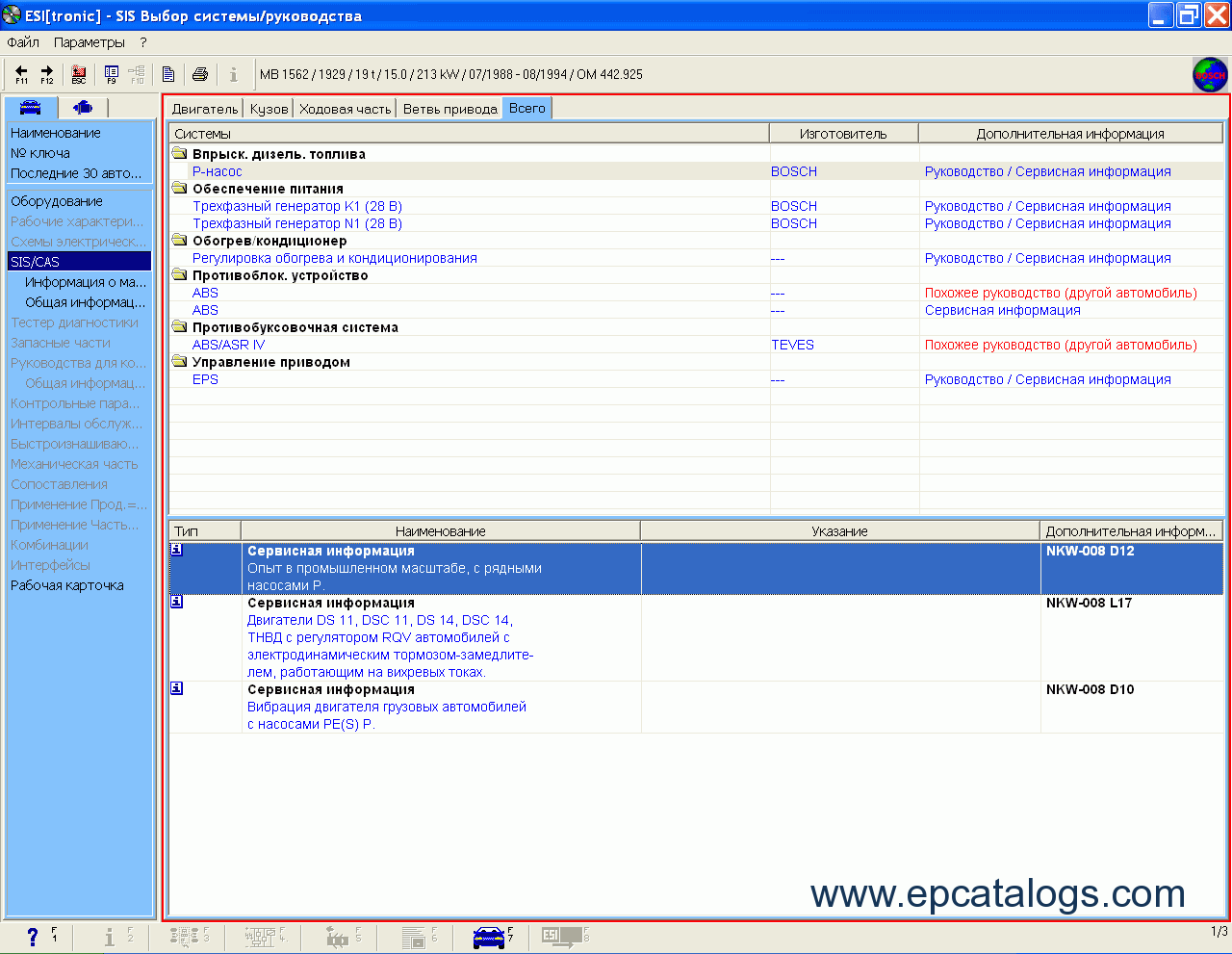Collapse the 'Обеспечение питания' folder group
Viewport: 1232px width, 954px height.
pos(179,189)
